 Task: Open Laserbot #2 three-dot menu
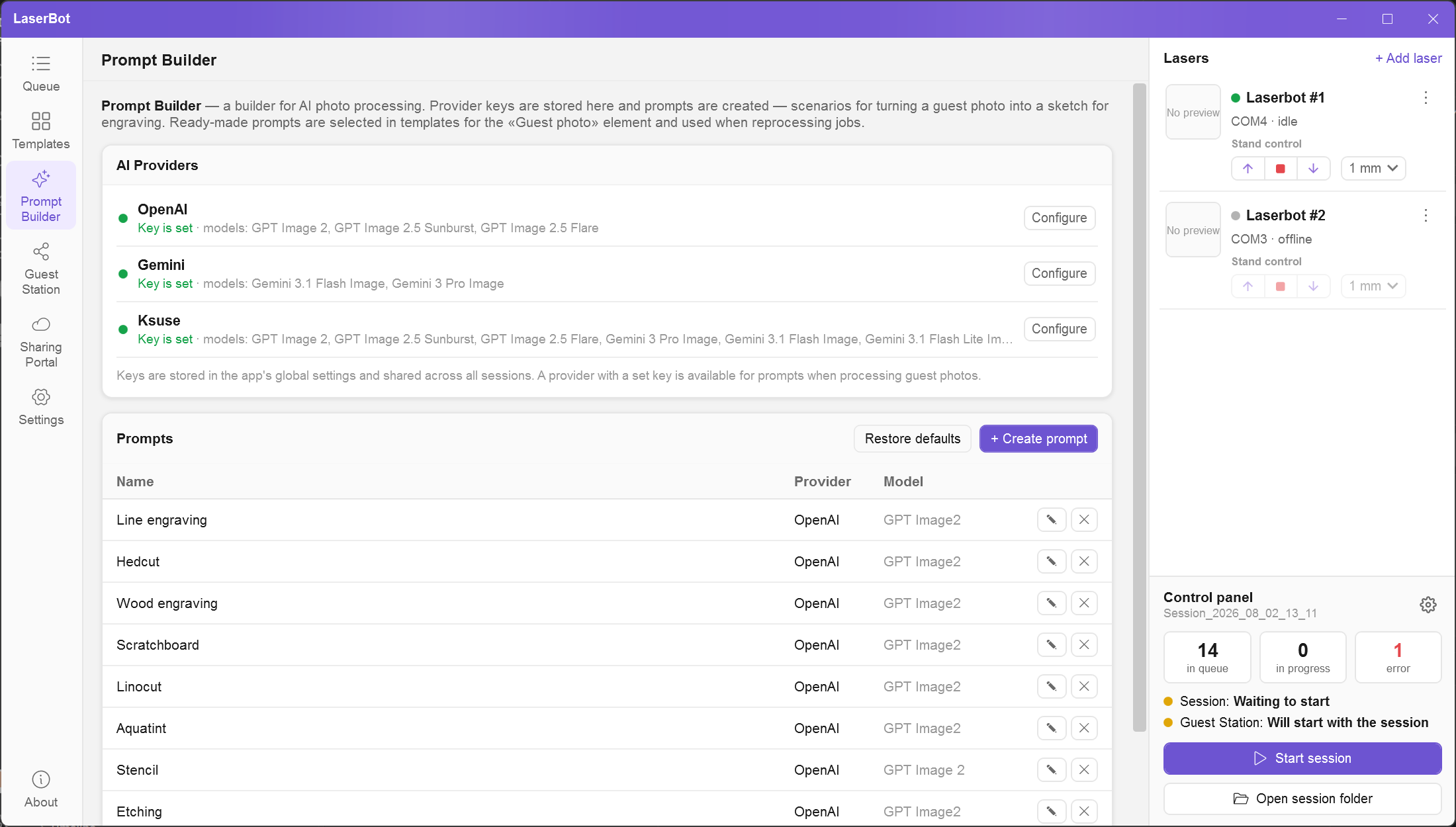(1426, 216)
